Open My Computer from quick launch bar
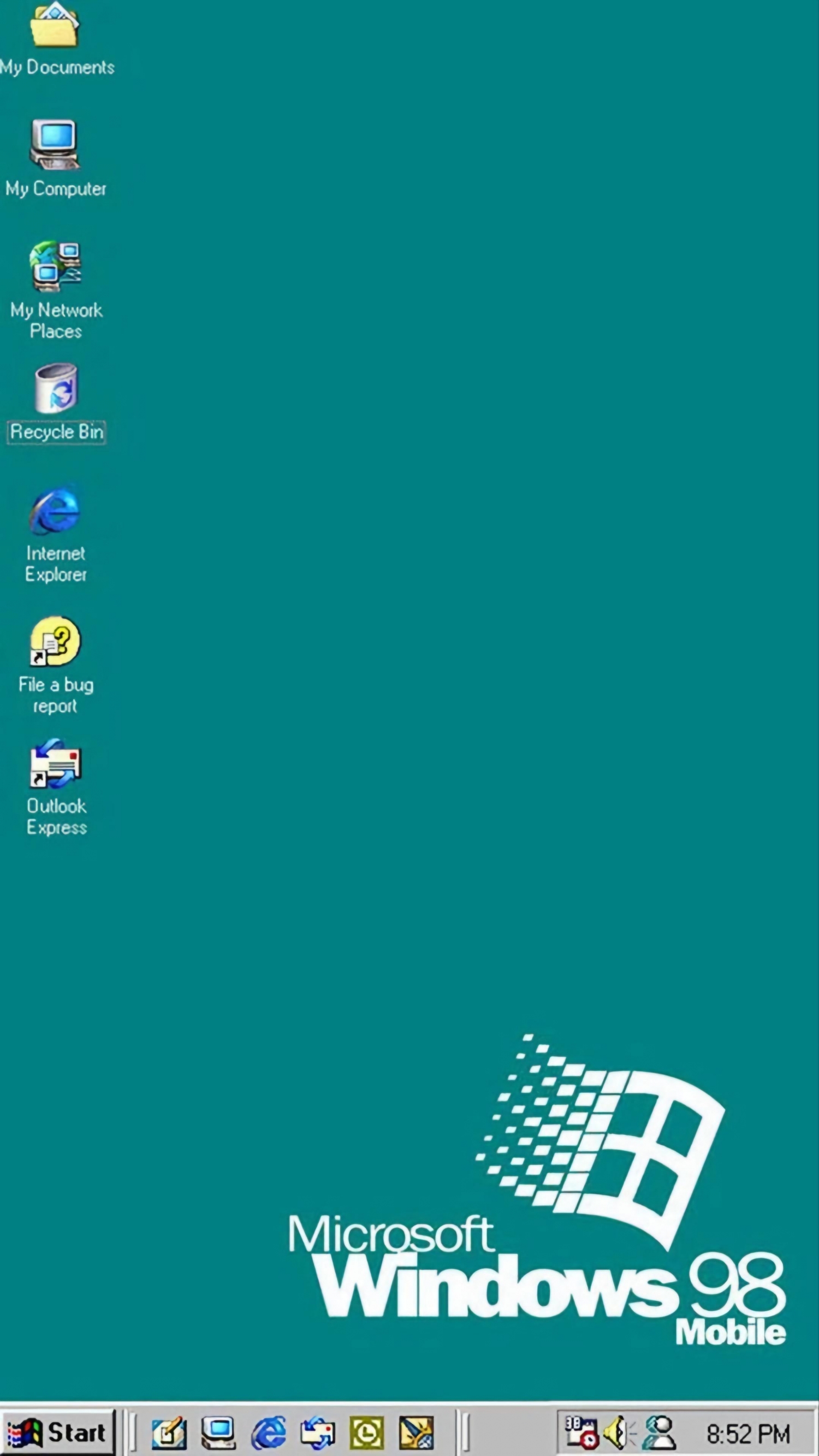Screen dimensions: 819x1456 click(218, 1433)
